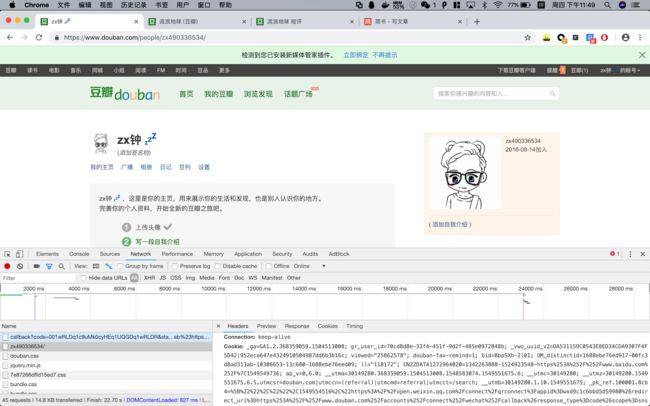Click the red DevTools error count indicator
650x406 pixels.
[x=615, y=254]
